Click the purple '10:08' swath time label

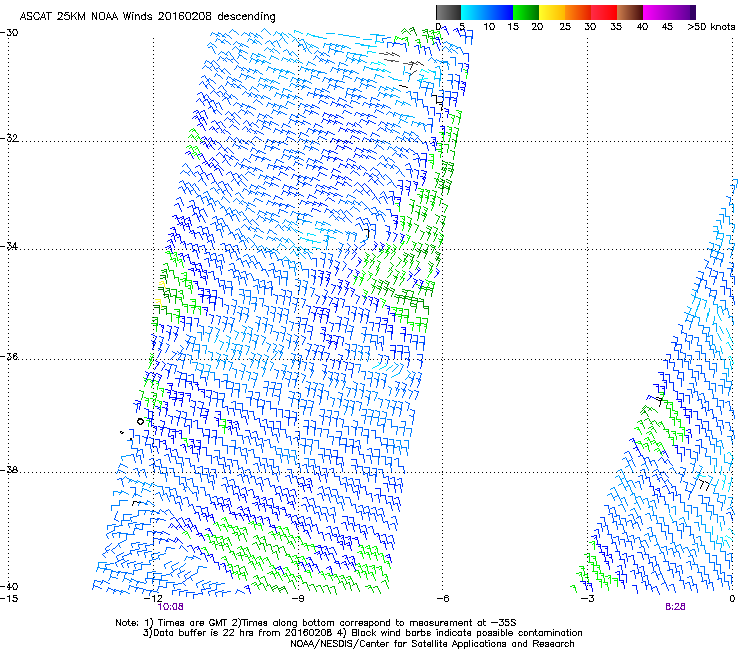(170, 607)
